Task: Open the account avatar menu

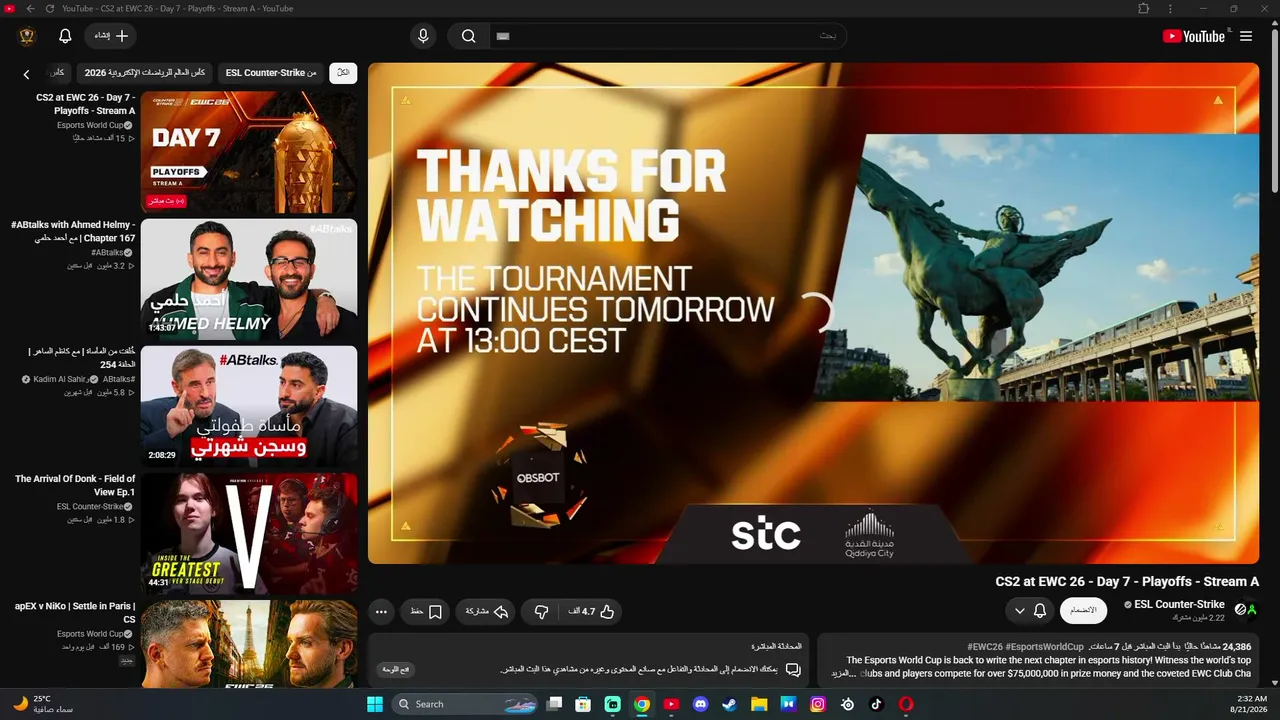Action: pos(28,36)
